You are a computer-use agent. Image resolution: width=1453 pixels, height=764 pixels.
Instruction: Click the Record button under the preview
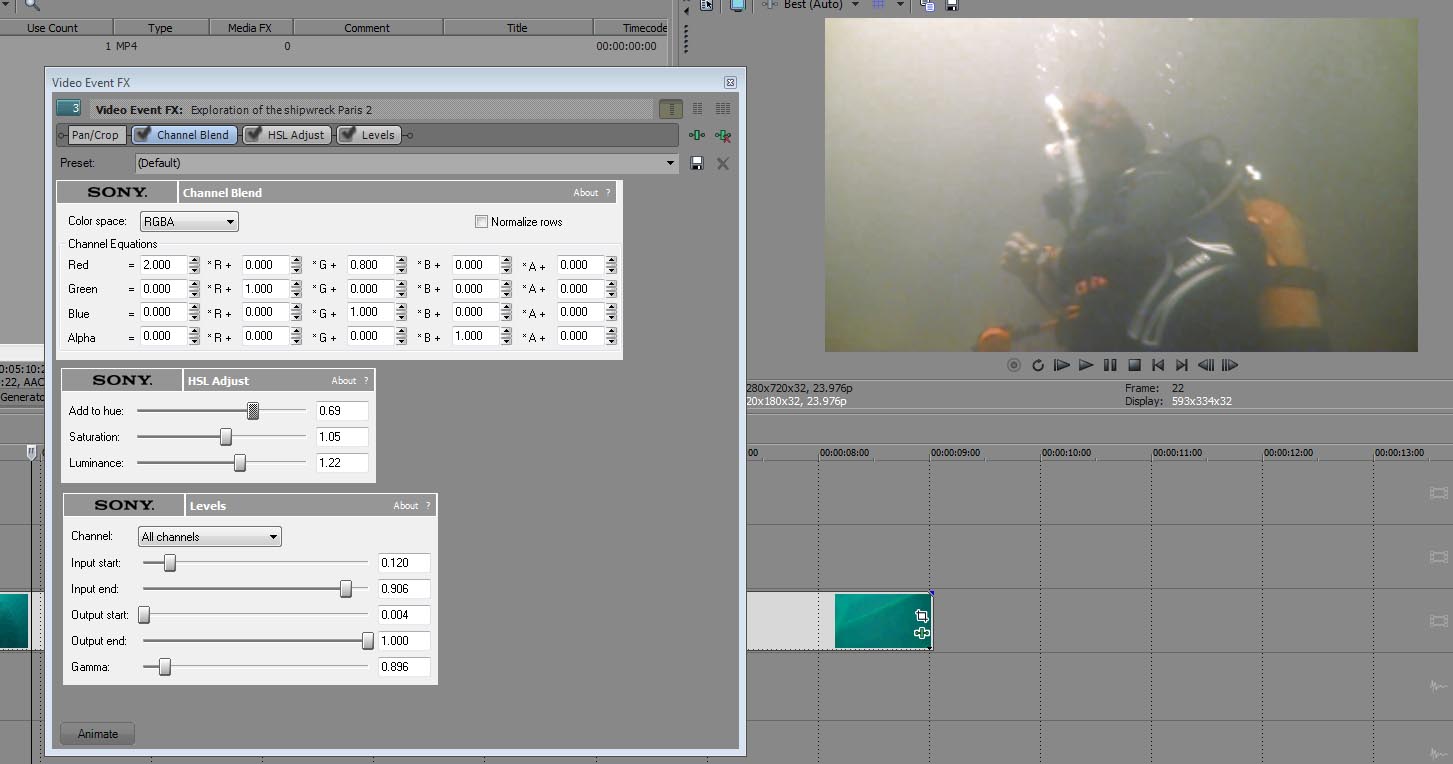(1014, 366)
